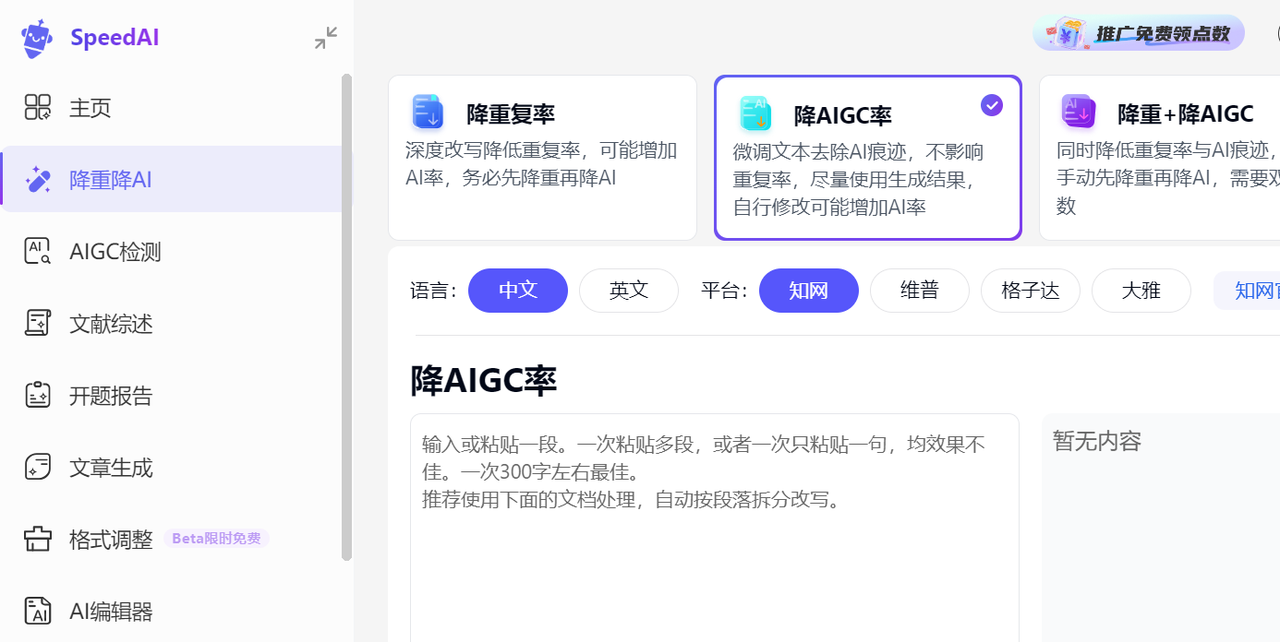Screen dimensions: 1280x642
Task: Choose the 格子达 platform
Action: point(1031,291)
